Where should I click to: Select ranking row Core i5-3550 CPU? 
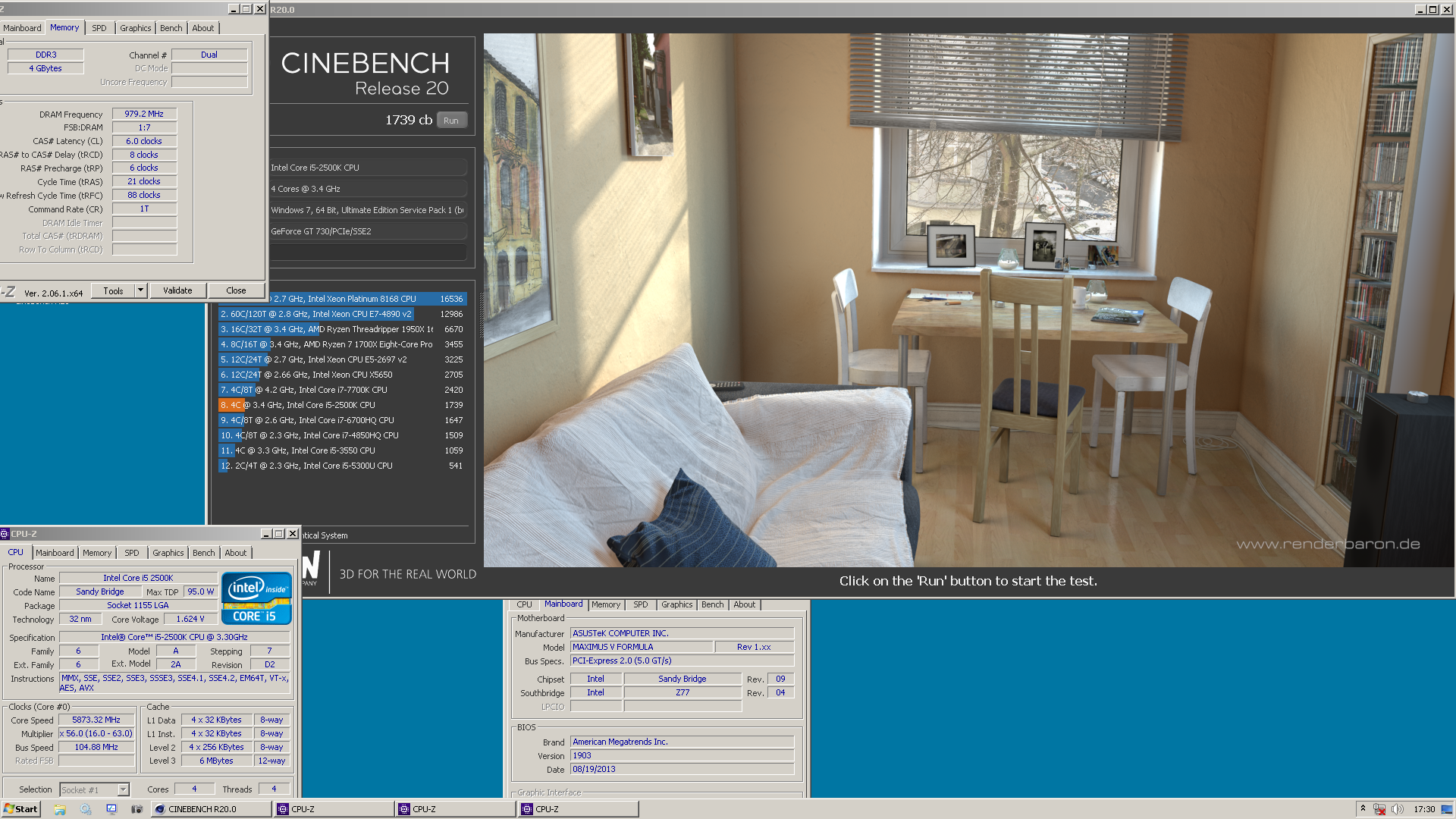point(342,450)
